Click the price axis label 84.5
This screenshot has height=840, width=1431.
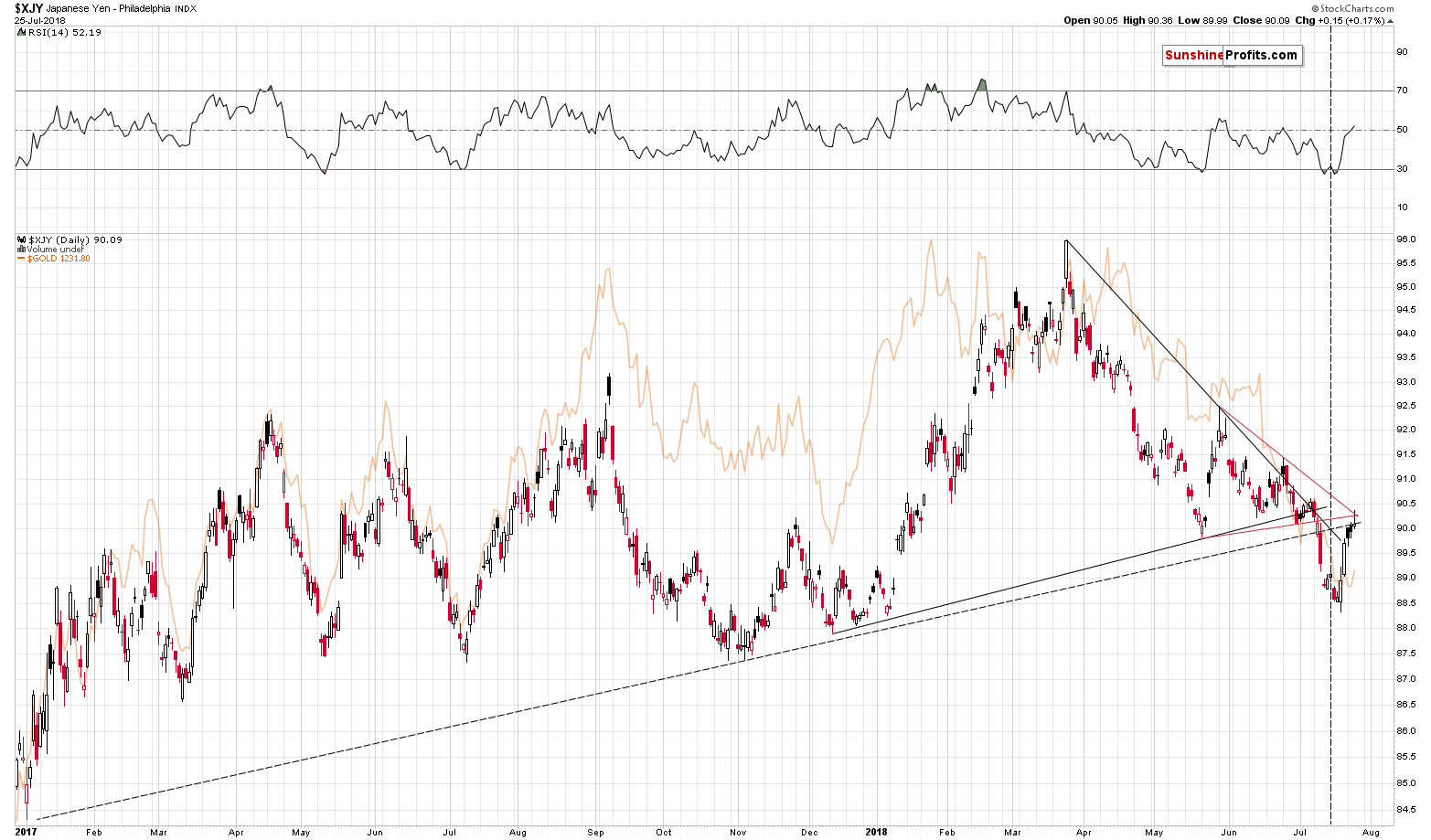click(1405, 809)
